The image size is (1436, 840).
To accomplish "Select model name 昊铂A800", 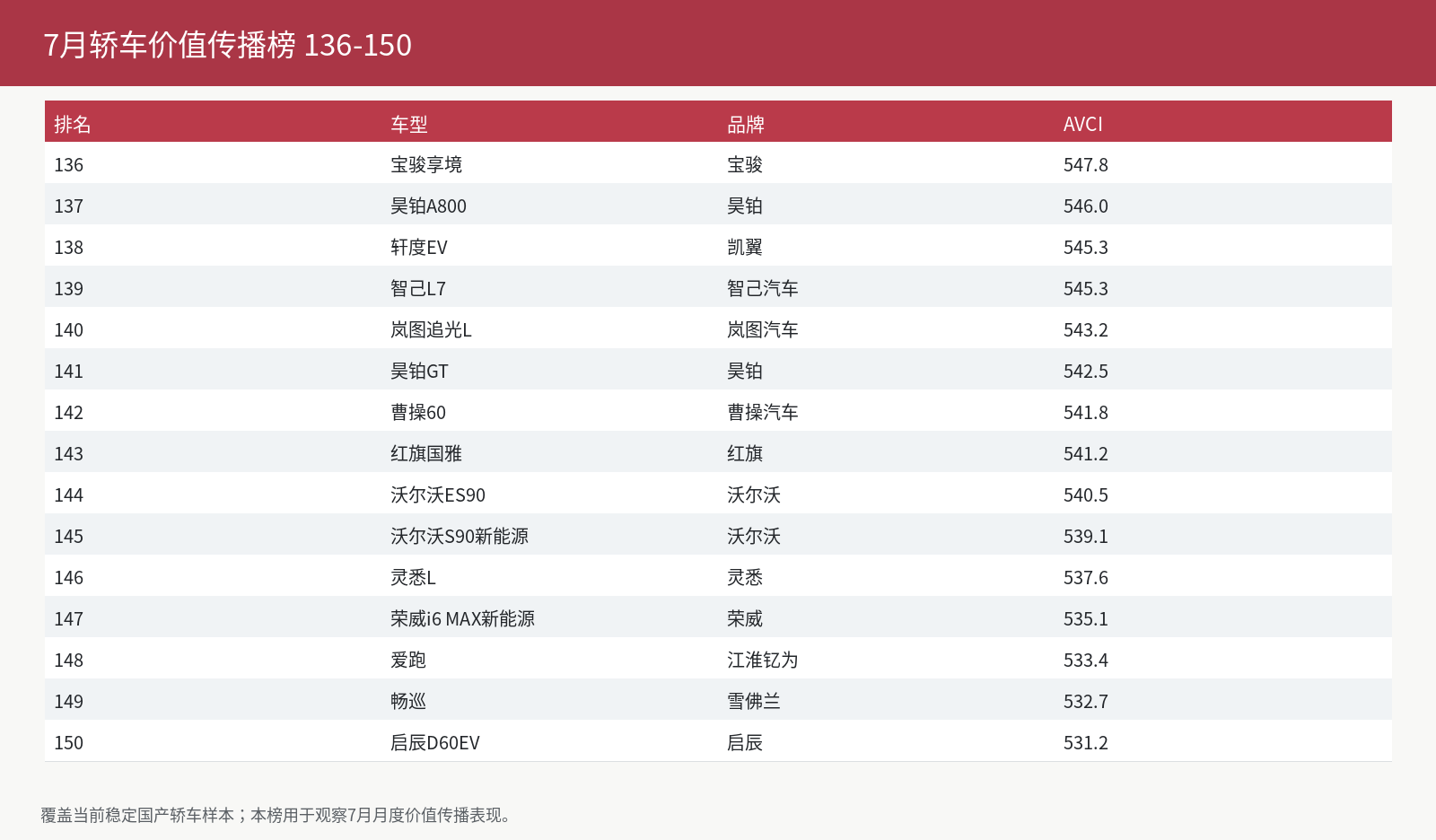I will [x=428, y=206].
